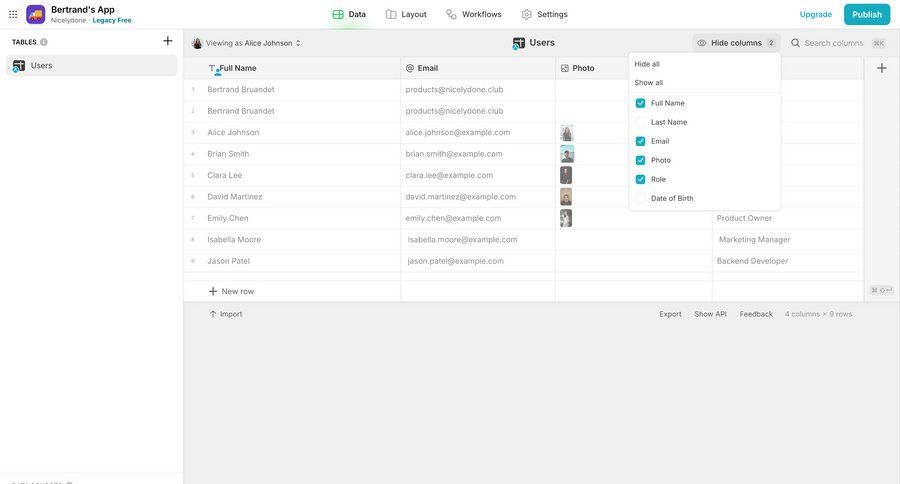
Task: Open Alice Johnson's photo thumbnail
Action: 567,133
